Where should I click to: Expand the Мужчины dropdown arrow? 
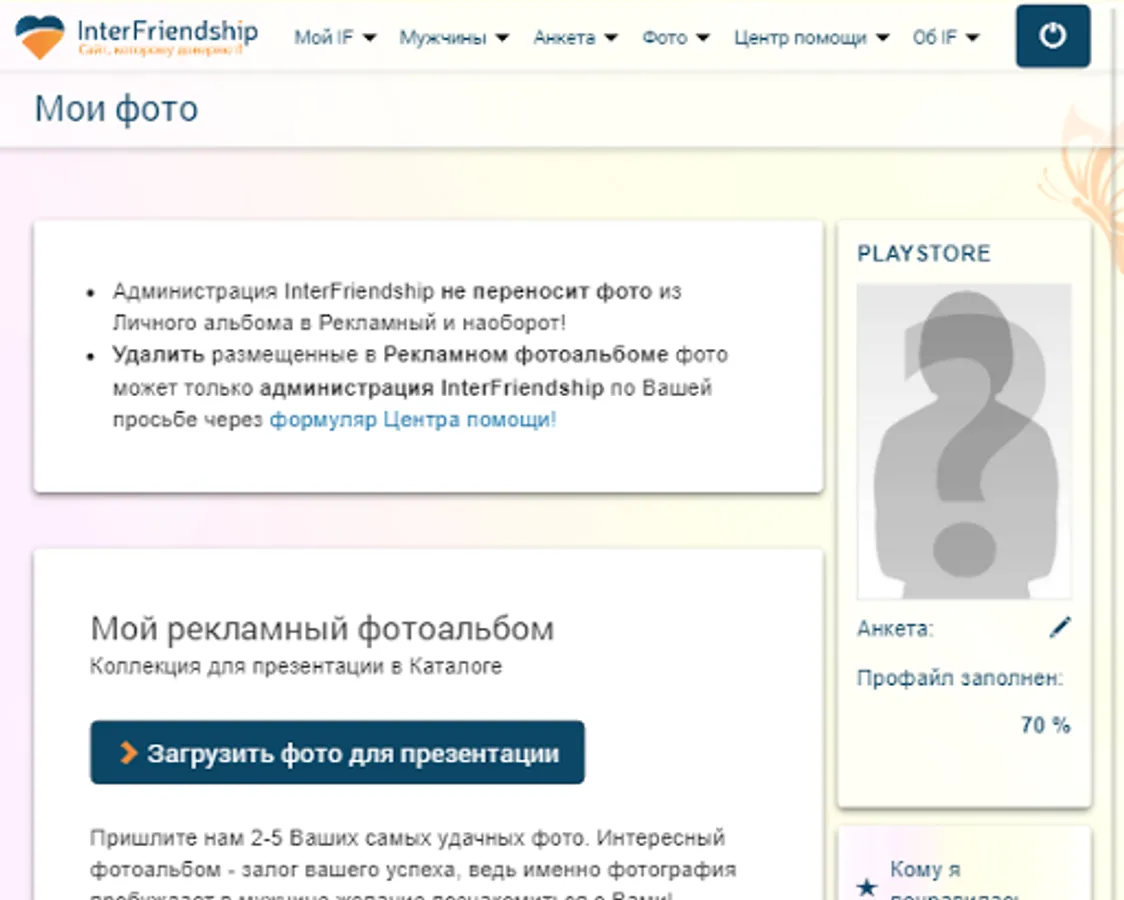[x=503, y=37]
